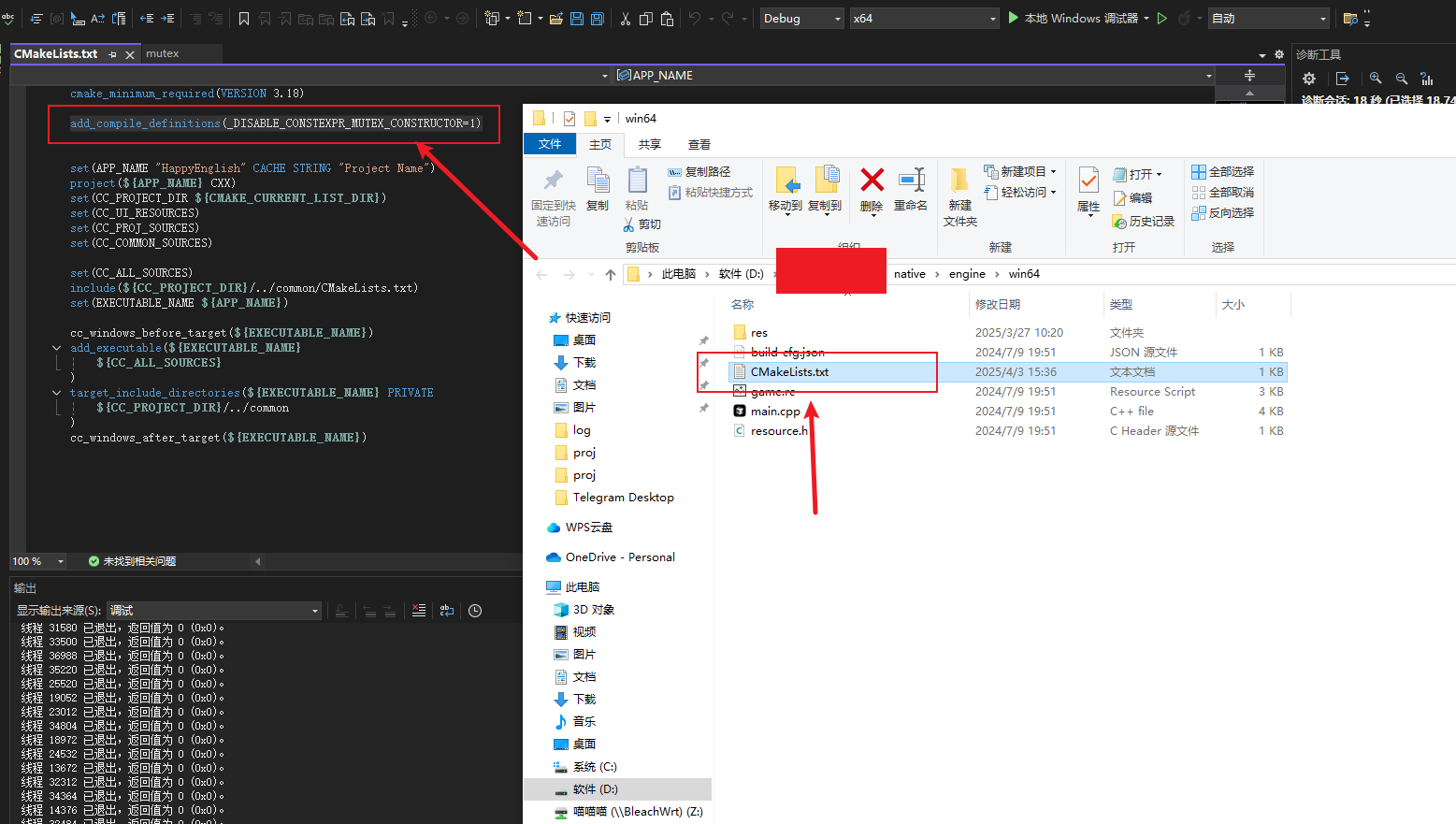Toggle pin on the CMakeLists.txt editor tab
1456x824 pixels.
[x=112, y=54]
